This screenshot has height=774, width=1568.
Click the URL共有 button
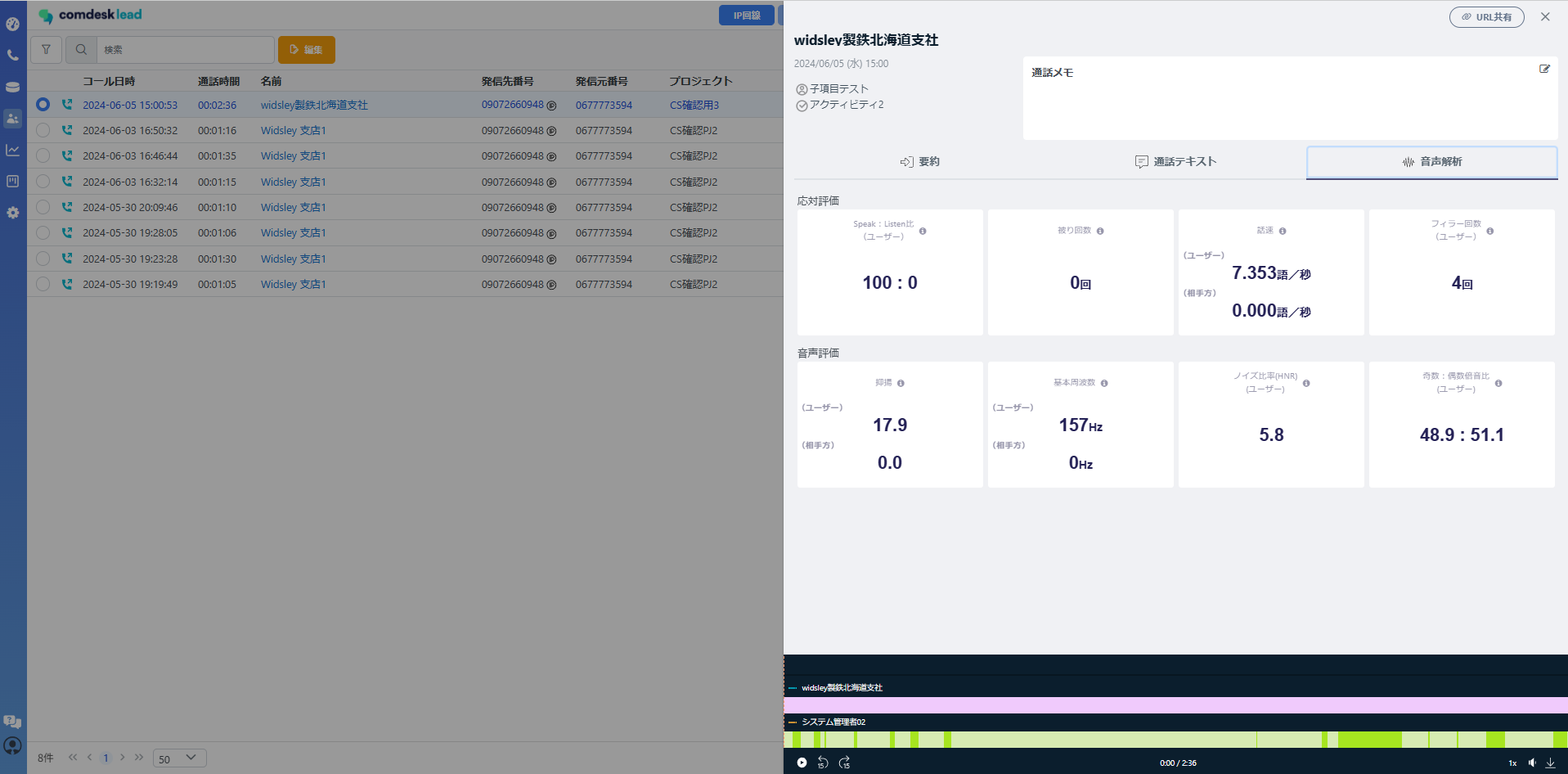[x=1486, y=17]
